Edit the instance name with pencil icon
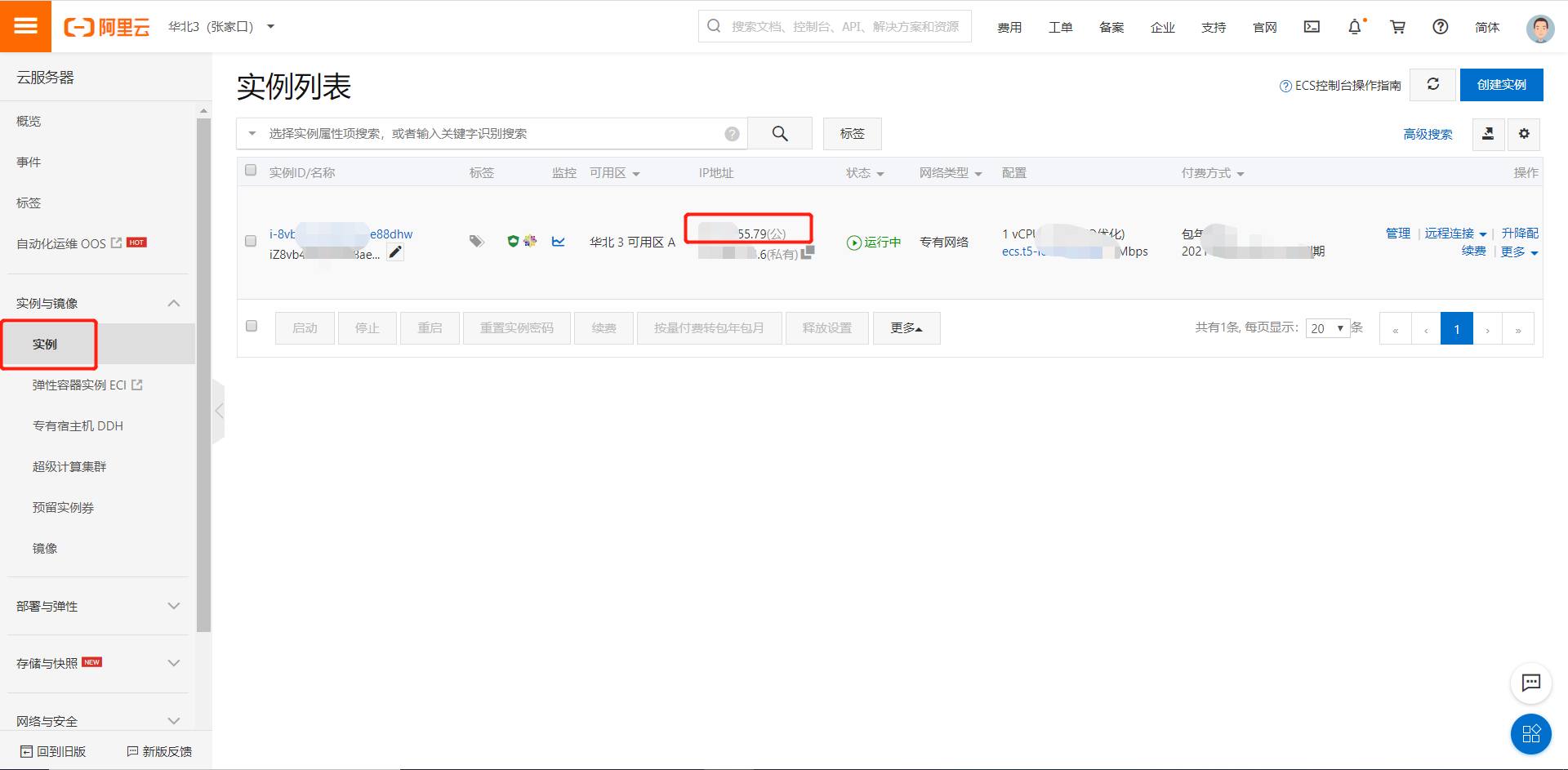This screenshot has width=1568, height=770. [395, 252]
